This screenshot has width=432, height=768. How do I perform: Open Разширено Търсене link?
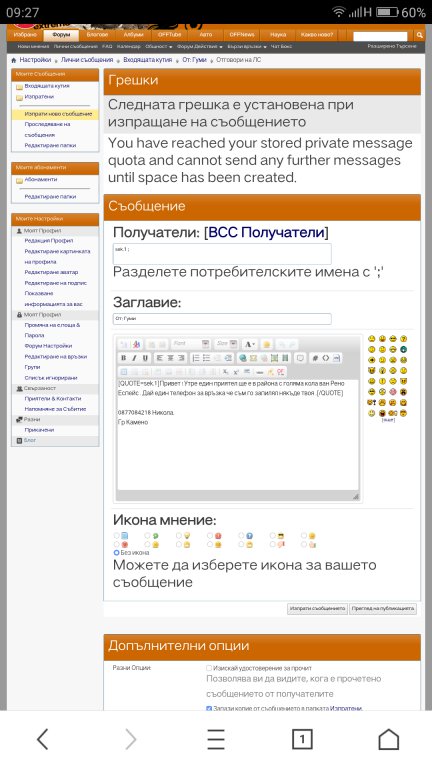pyautogui.click(x=392, y=46)
